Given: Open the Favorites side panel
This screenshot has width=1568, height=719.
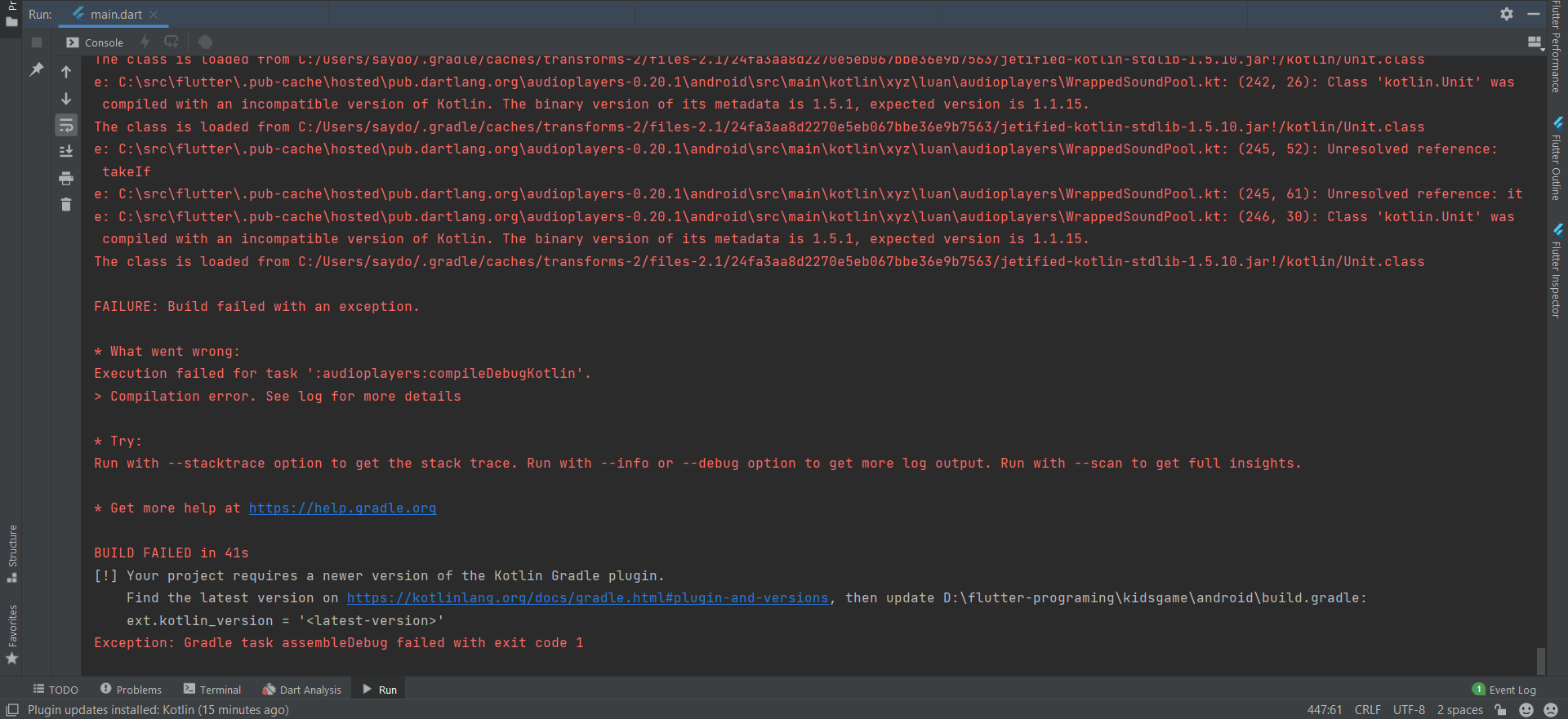Looking at the screenshot, I should [x=12, y=635].
